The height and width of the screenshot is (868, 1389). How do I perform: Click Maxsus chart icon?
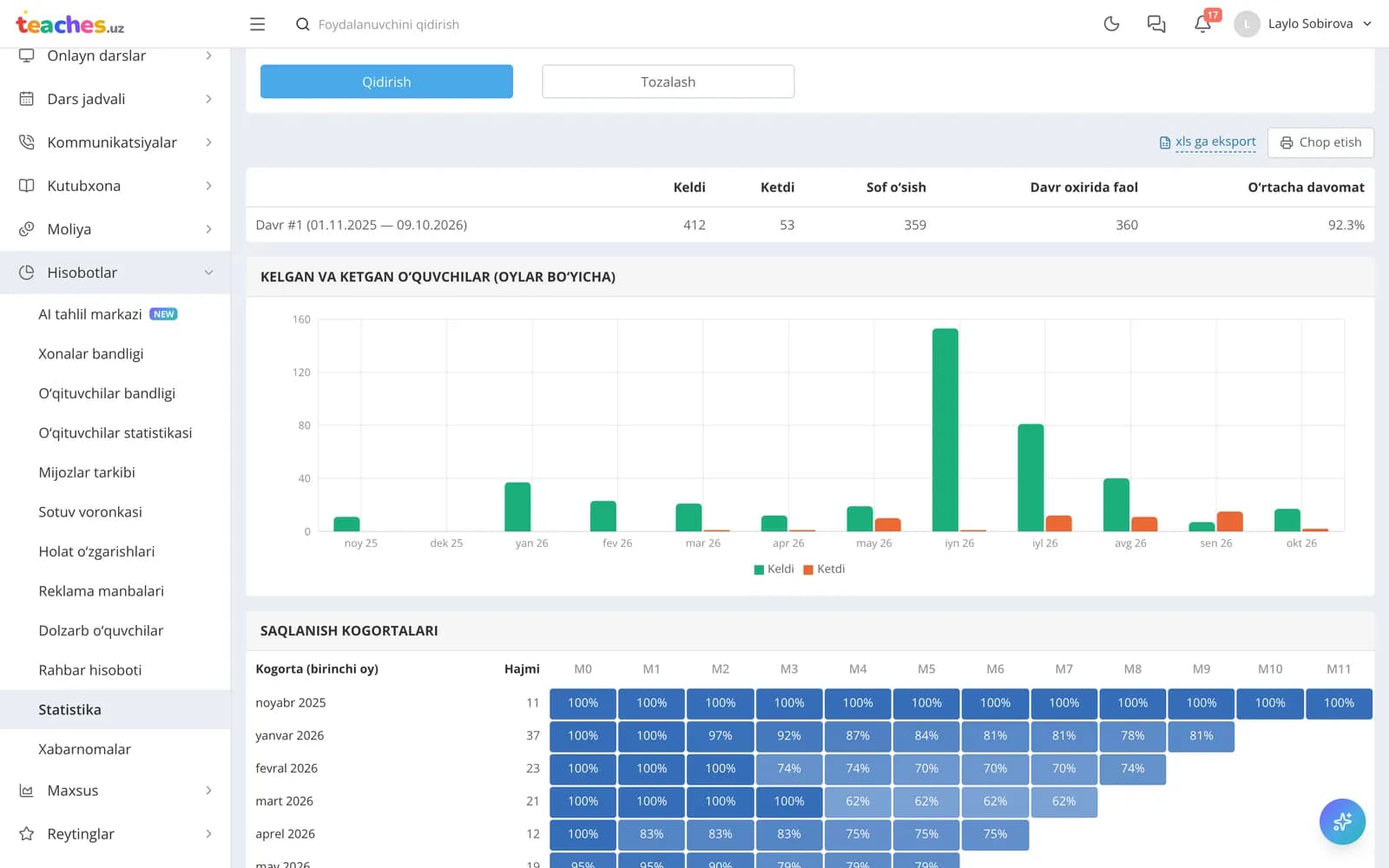[x=27, y=791]
